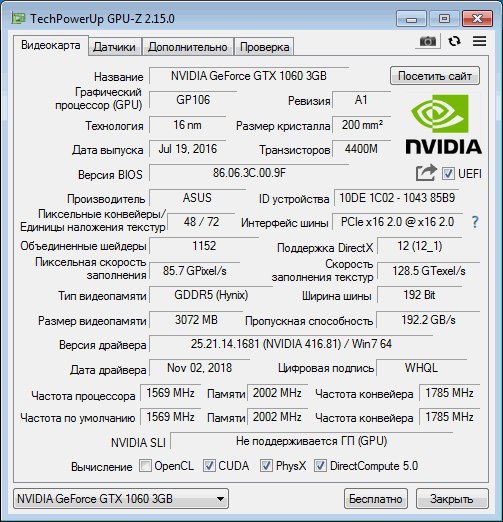Click the PCIe x16 2.0 @ x16 2.0 value
The height and width of the screenshot is (522, 503).
click(397, 222)
